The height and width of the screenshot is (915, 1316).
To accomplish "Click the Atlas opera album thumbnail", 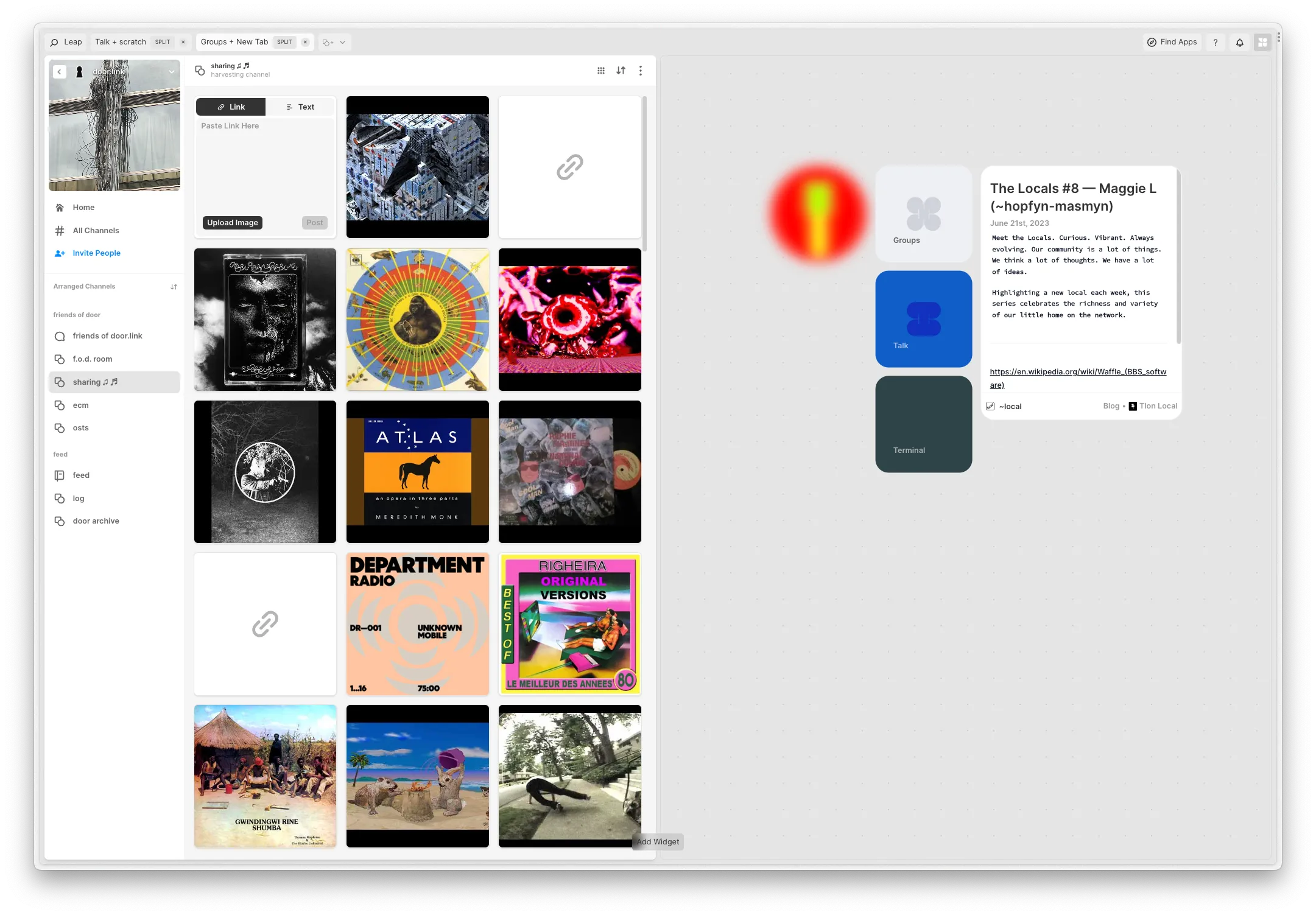I will 418,471.
